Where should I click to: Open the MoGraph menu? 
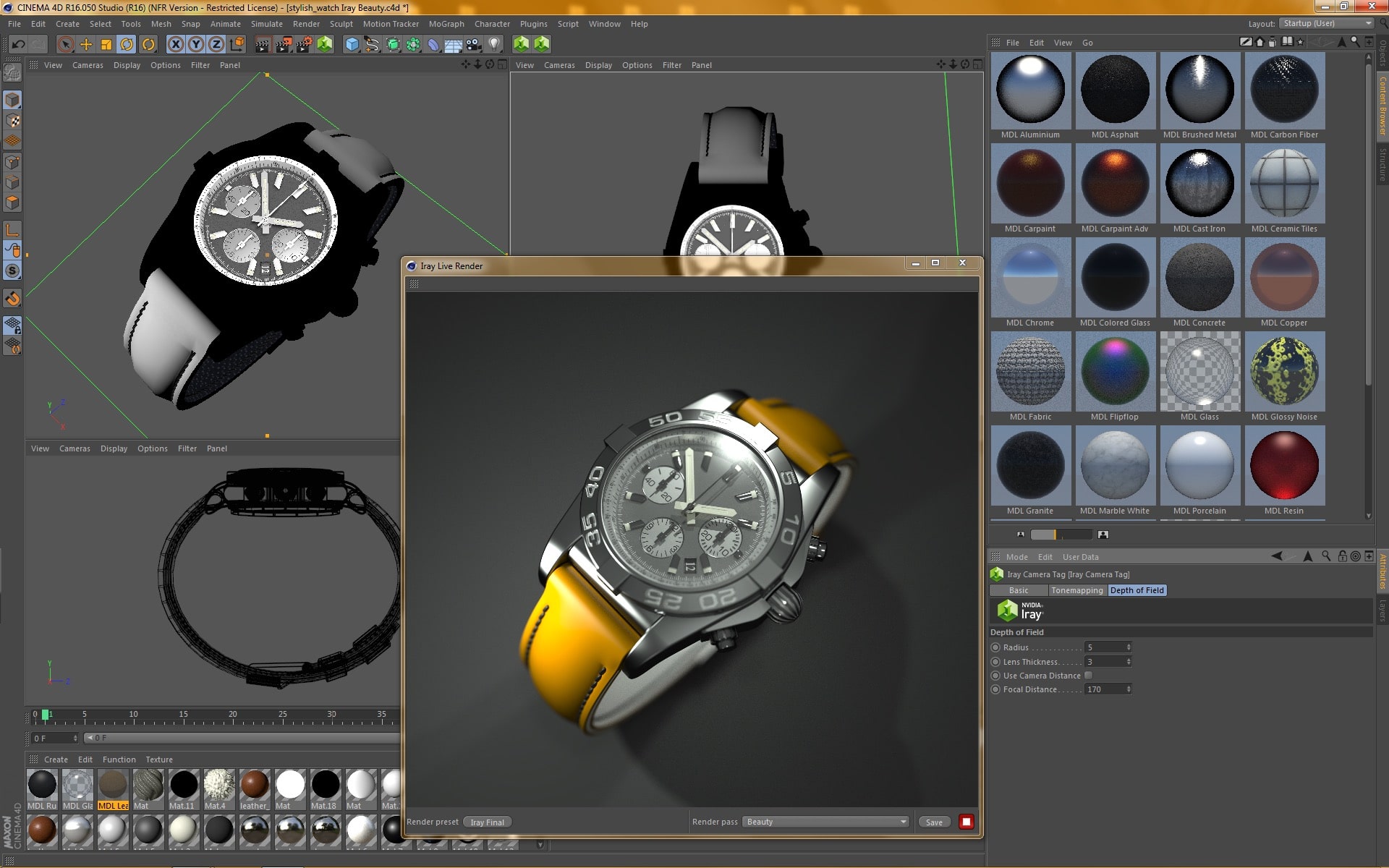click(x=446, y=24)
